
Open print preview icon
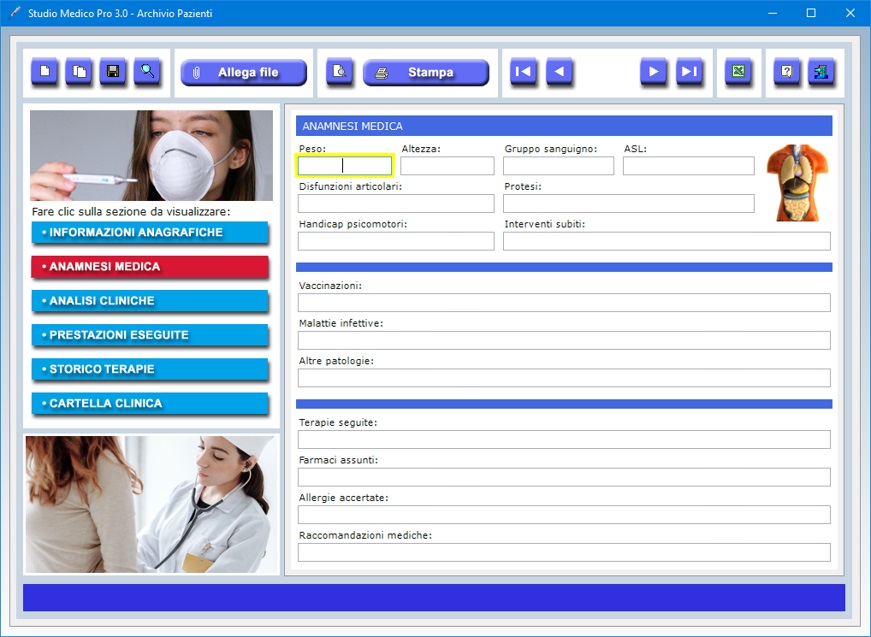(339, 72)
